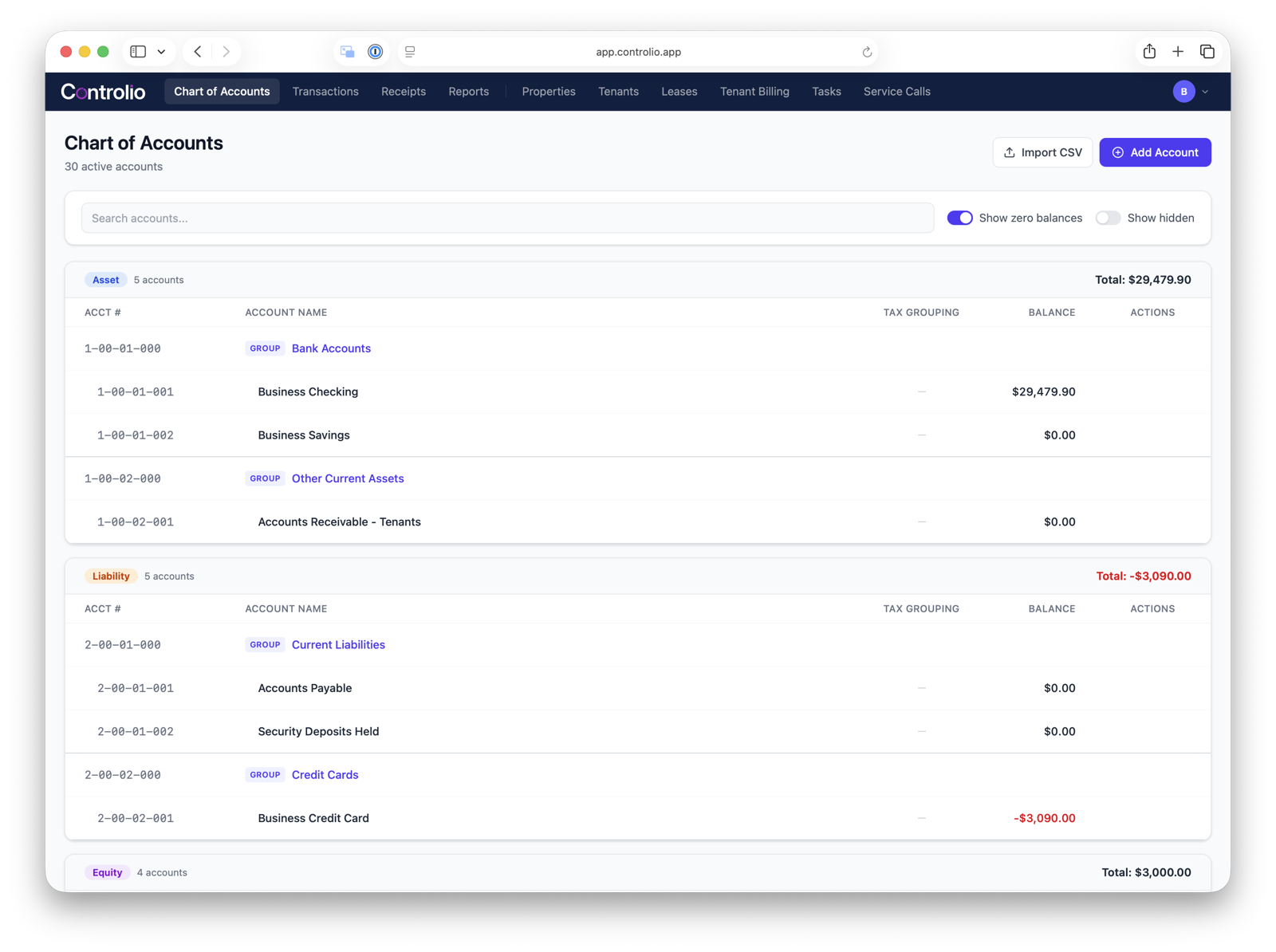The image size is (1276, 952).
Task: Click the 1Password extension icon
Action: click(x=375, y=52)
